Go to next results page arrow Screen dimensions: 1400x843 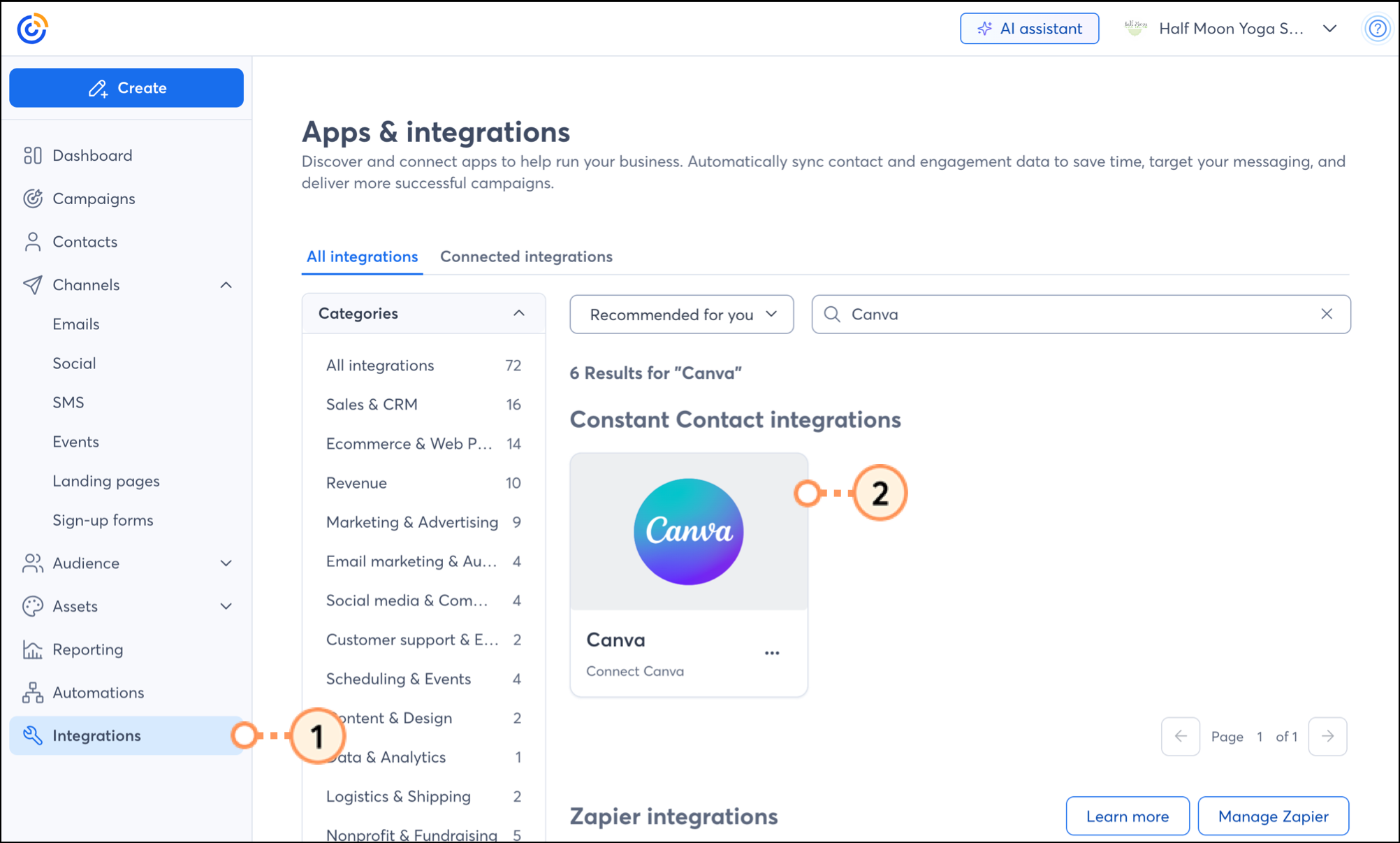coord(1327,736)
